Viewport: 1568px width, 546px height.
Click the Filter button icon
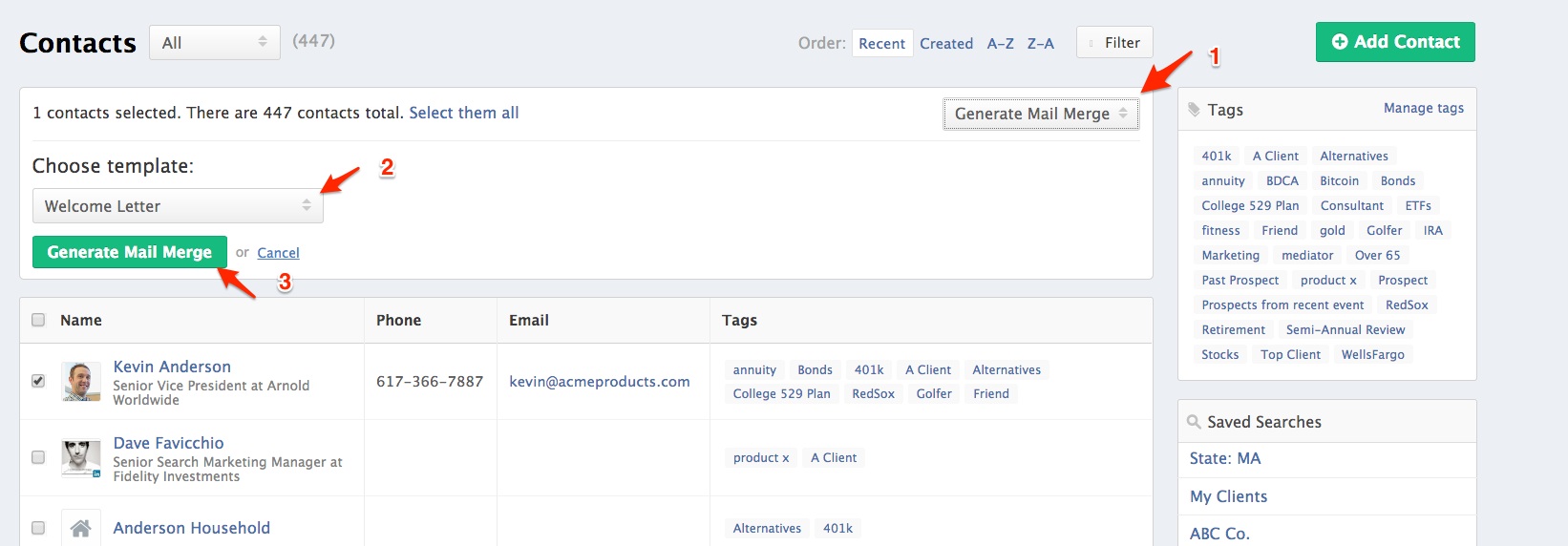(x=1091, y=43)
